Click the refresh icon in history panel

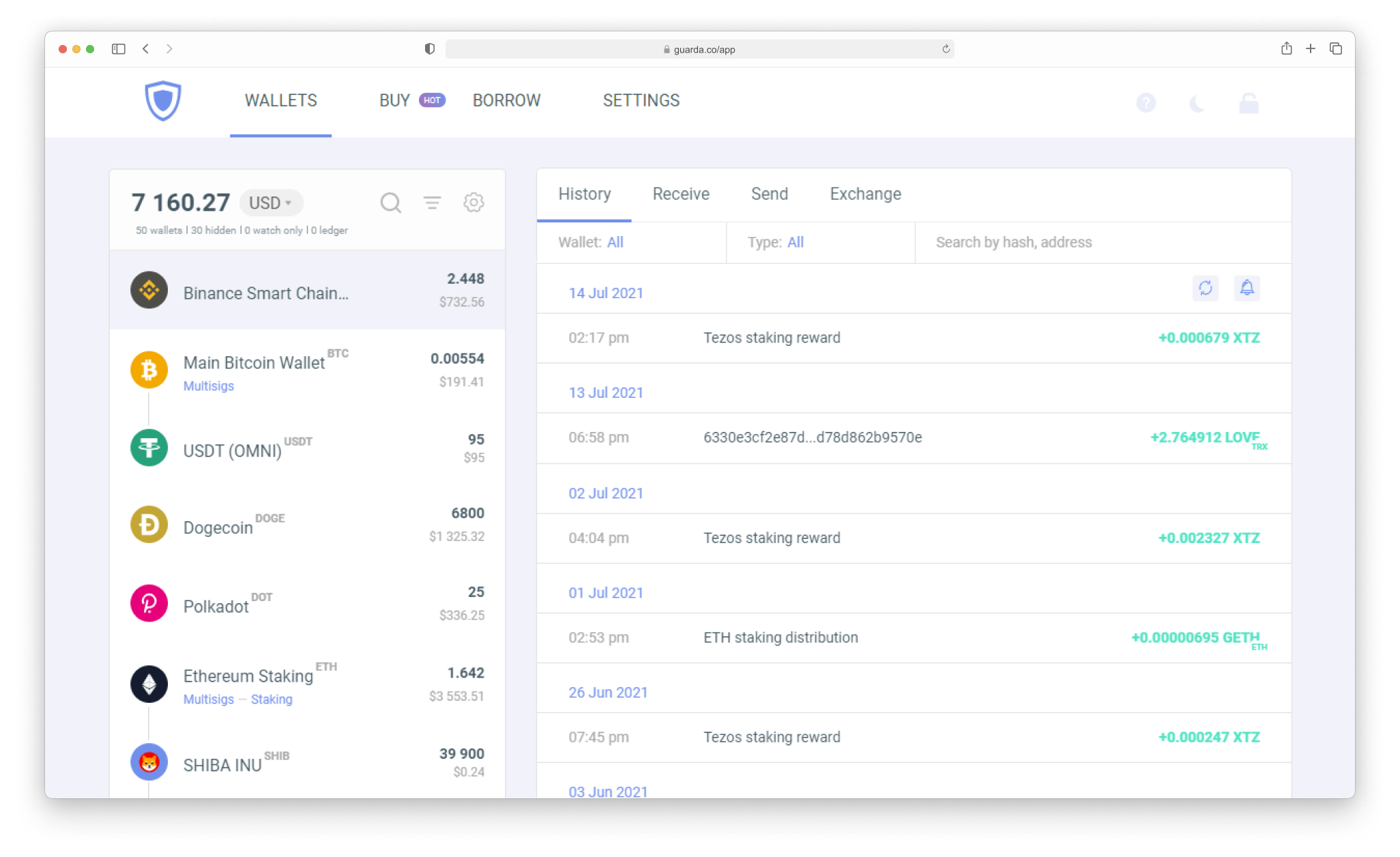(x=1205, y=289)
